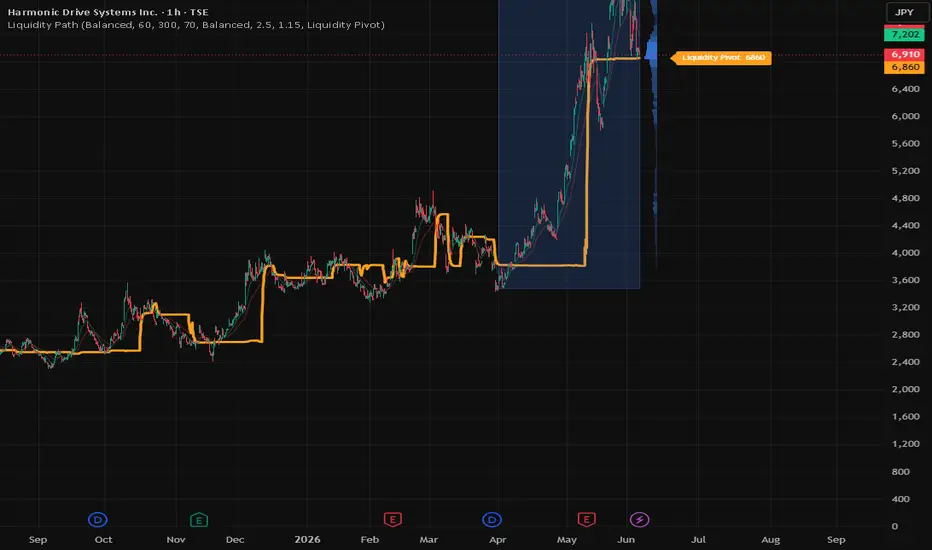Click the Liquidity Pivot 6860 label
Viewport: 932px width, 550px height.
(x=721, y=58)
